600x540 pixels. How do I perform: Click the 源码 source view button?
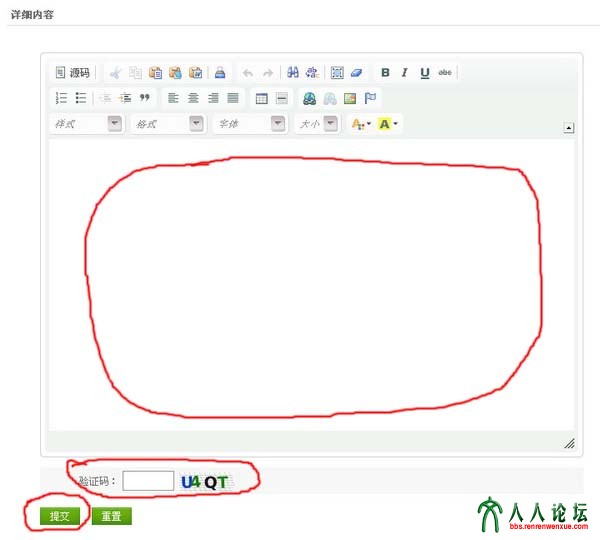click(x=73, y=73)
